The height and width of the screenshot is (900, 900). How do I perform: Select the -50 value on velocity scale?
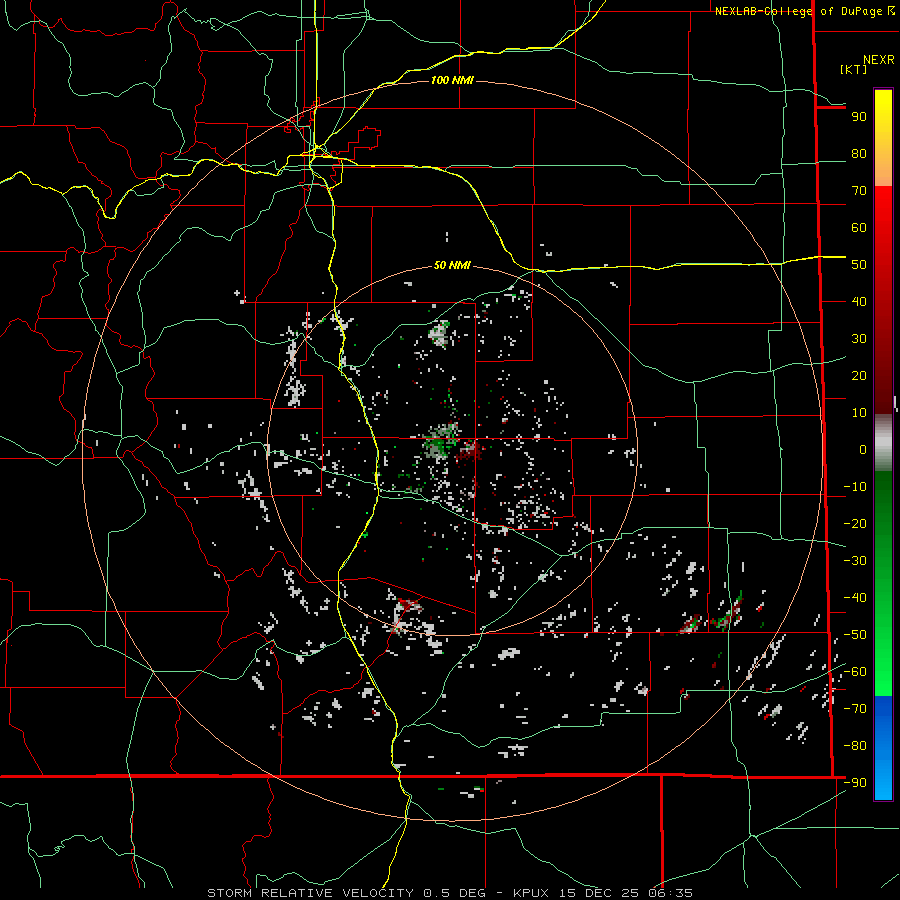pyautogui.click(x=855, y=635)
